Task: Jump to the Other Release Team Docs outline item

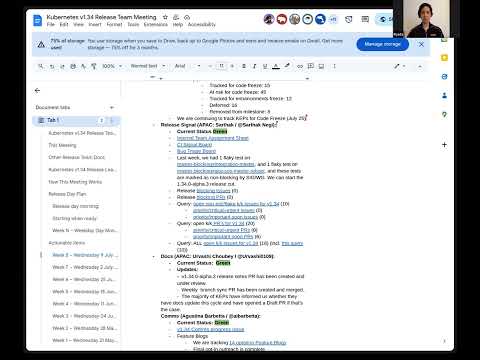Action: [77, 157]
